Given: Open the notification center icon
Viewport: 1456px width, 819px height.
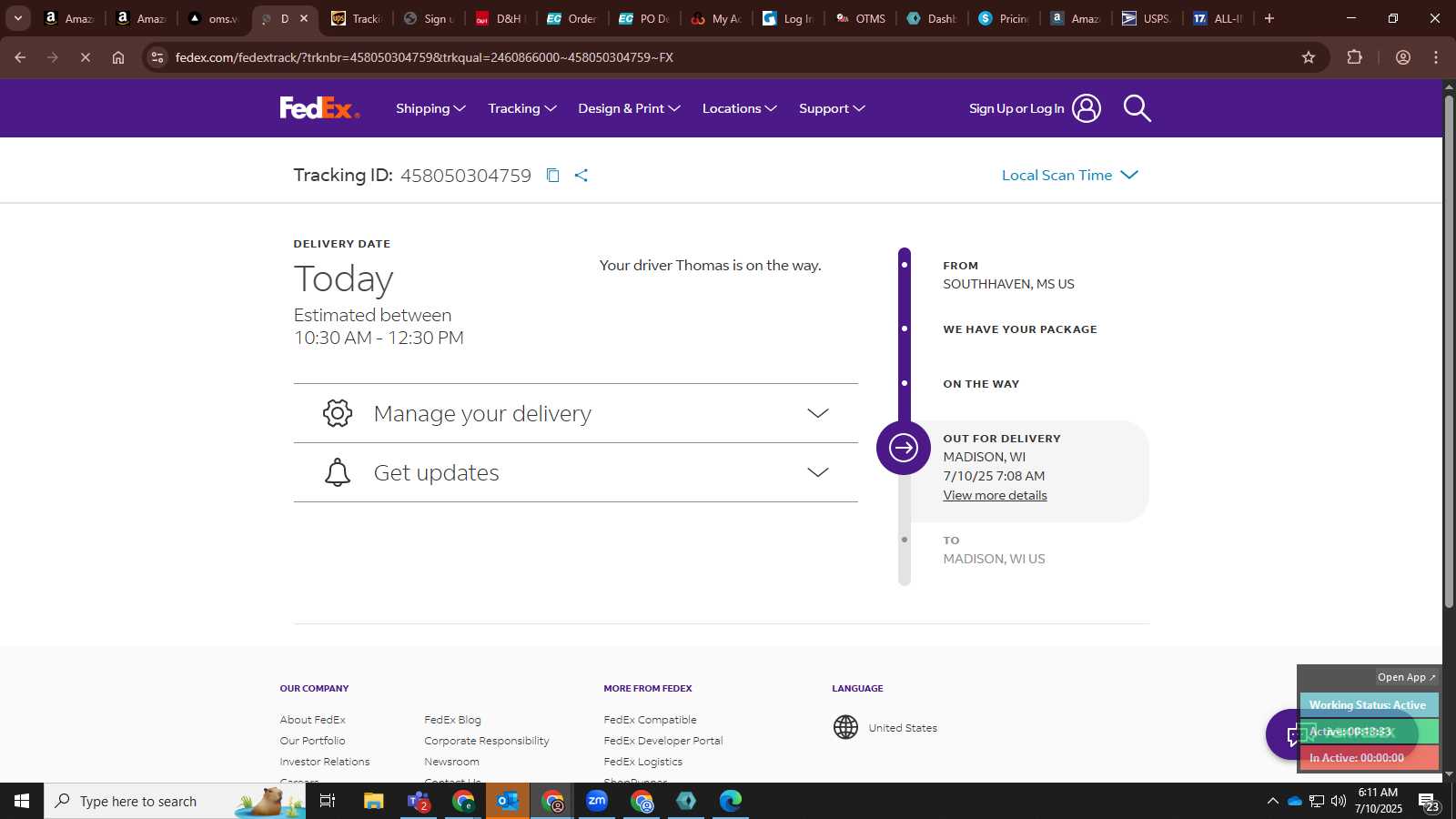Looking at the screenshot, I should 1429,801.
